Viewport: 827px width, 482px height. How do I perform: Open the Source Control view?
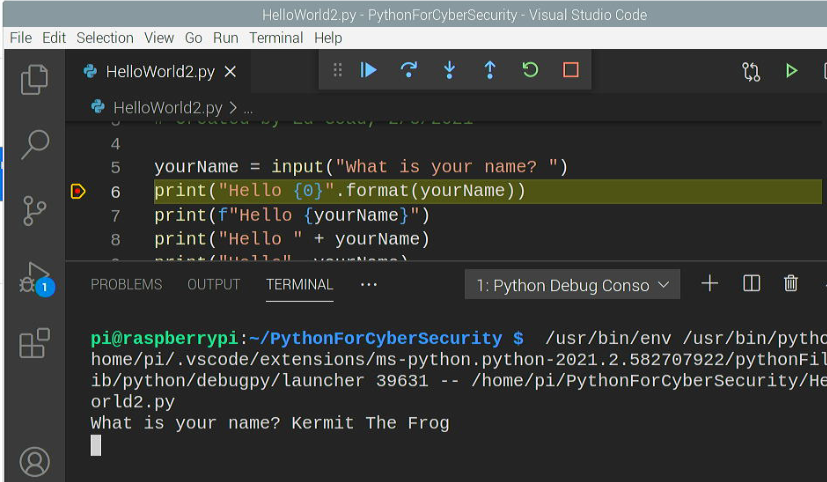(x=34, y=211)
